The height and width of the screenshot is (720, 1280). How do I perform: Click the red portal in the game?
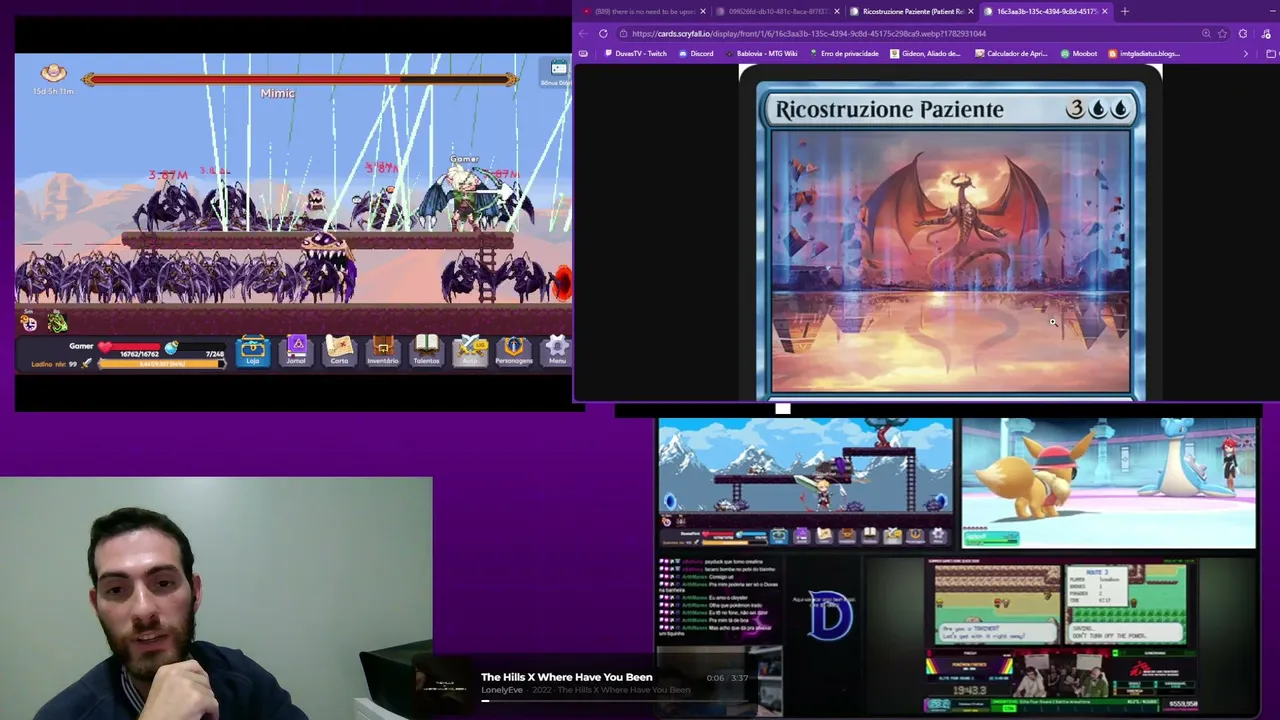pos(563,283)
